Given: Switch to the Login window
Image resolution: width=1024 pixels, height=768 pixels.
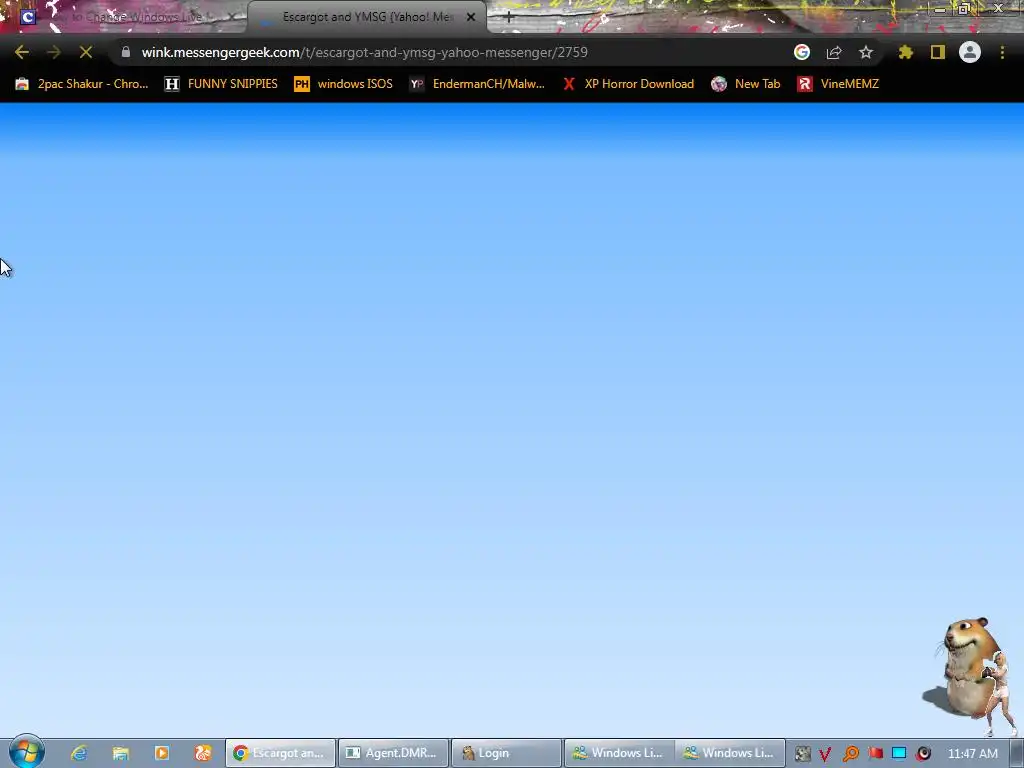Looking at the screenshot, I should click(x=506, y=753).
